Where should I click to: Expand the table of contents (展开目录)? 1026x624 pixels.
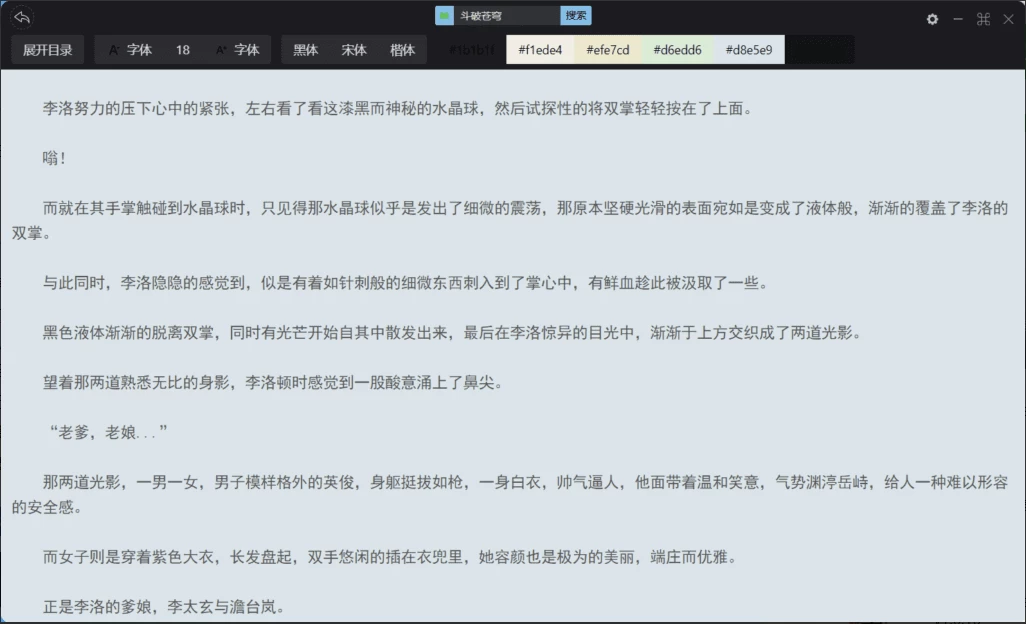48,50
